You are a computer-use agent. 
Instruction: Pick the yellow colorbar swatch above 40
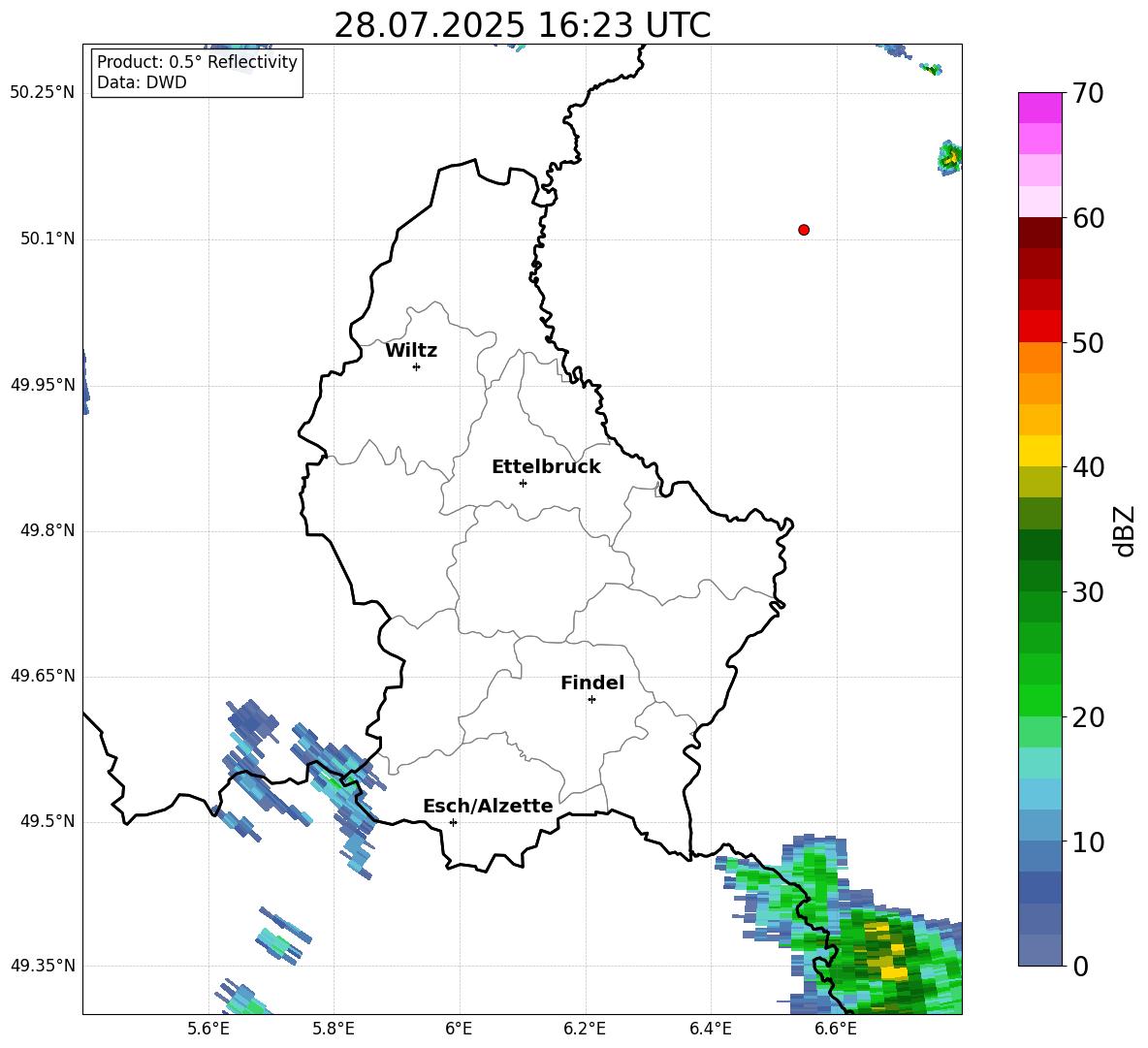coord(1039,451)
